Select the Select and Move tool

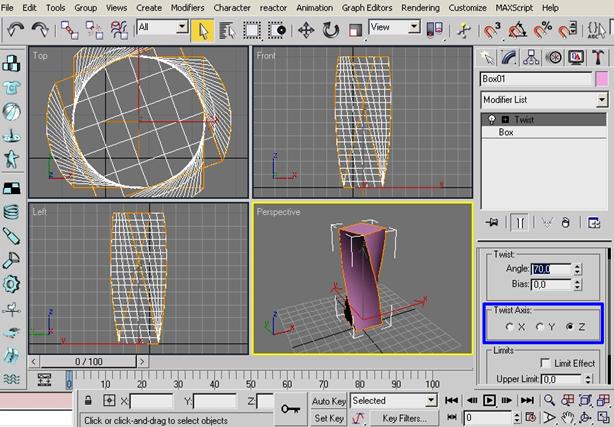[x=307, y=29]
